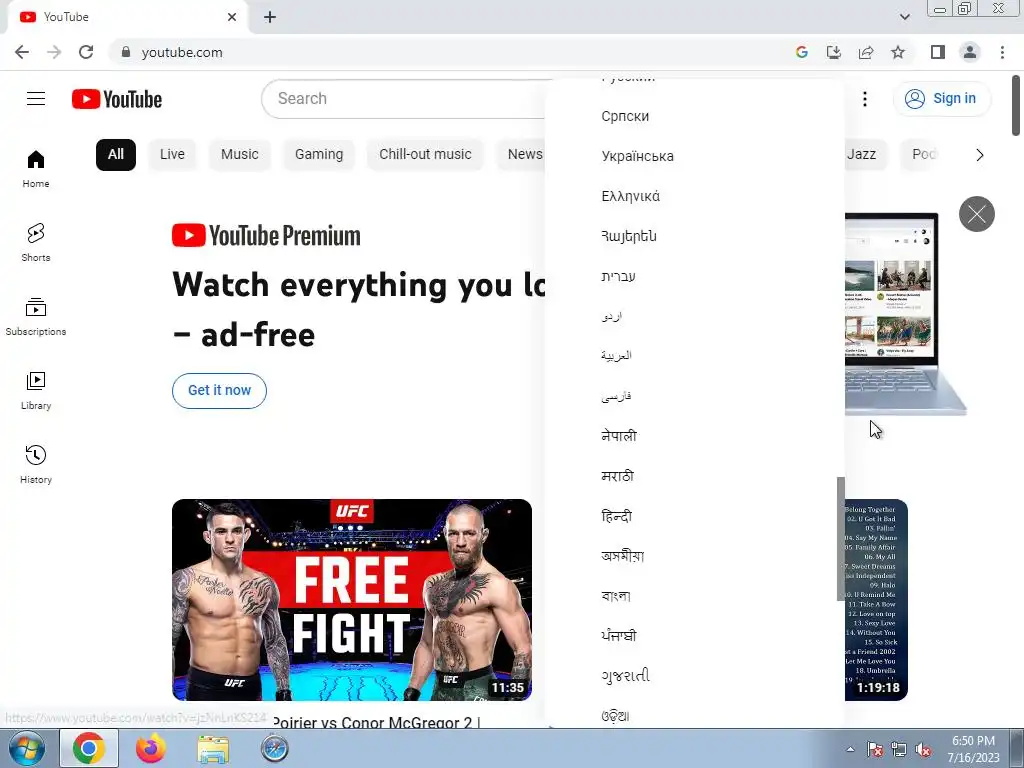Image resolution: width=1024 pixels, height=768 pixels.
Task: Go back with the browser back arrow
Action: [22, 52]
